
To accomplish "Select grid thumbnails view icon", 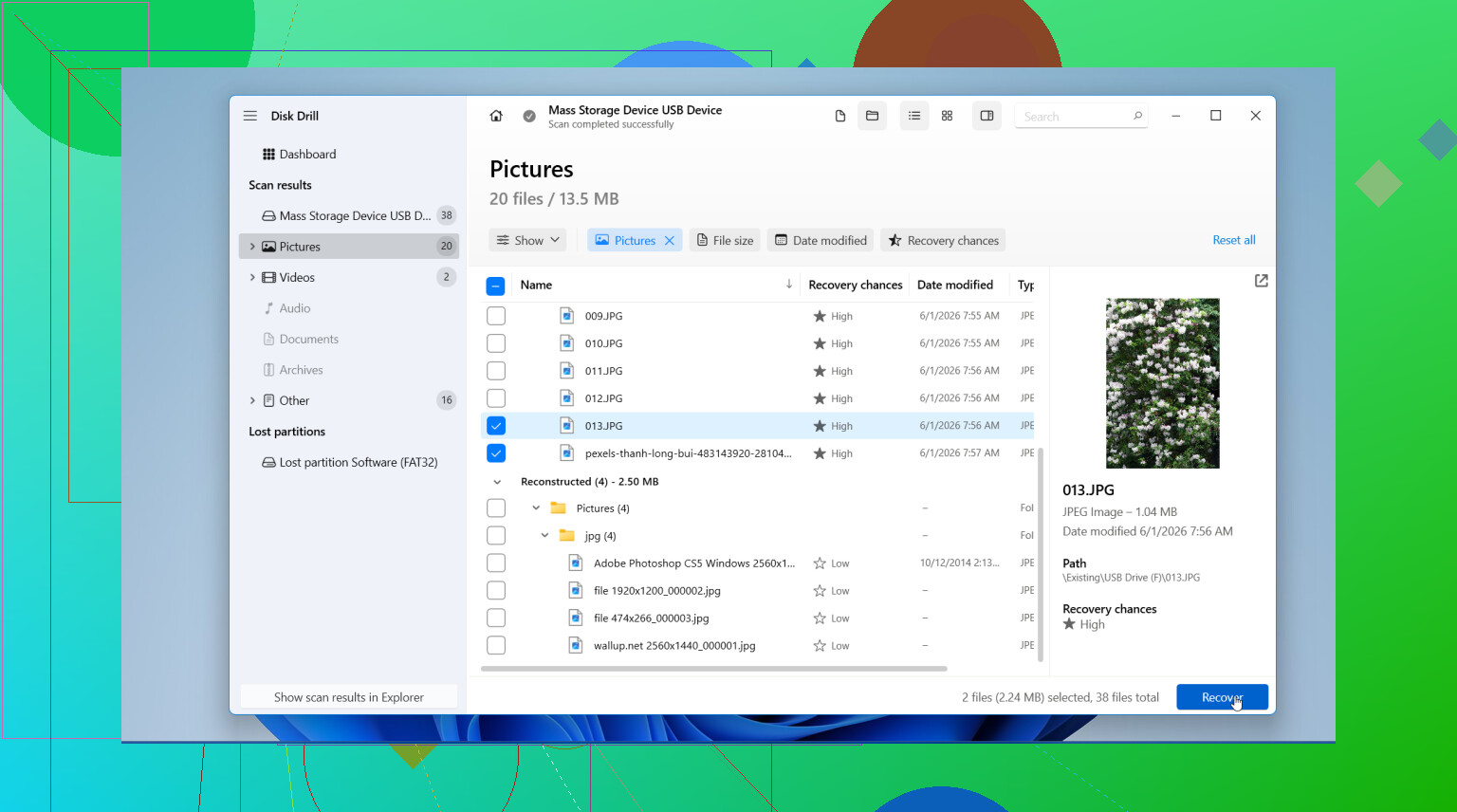I will point(947,116).
